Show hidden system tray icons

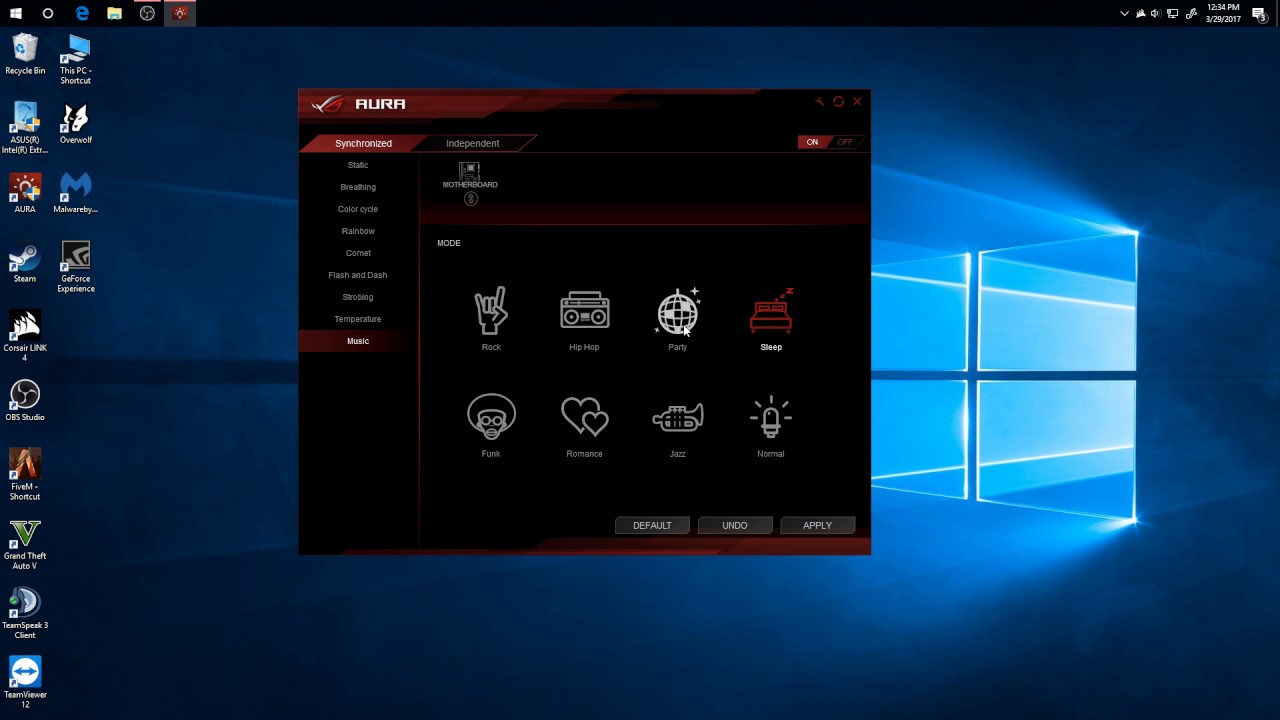coord(1124,14)
